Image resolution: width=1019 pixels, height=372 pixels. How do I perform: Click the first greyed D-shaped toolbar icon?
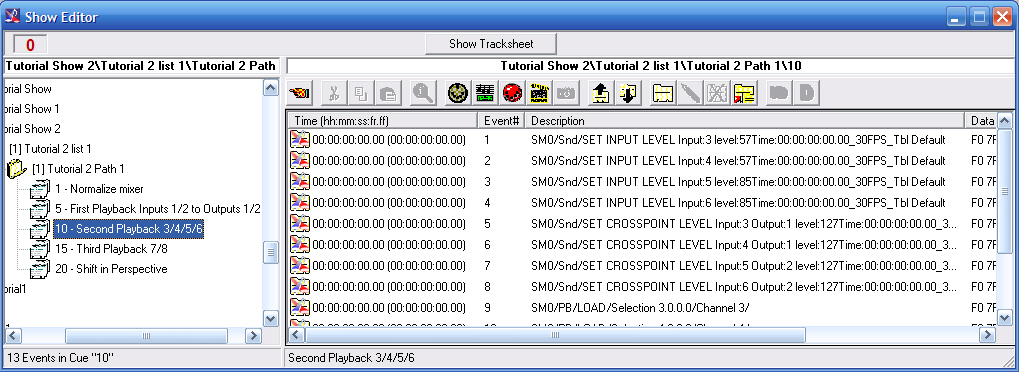pyautogui.click(x=778, y=93)
